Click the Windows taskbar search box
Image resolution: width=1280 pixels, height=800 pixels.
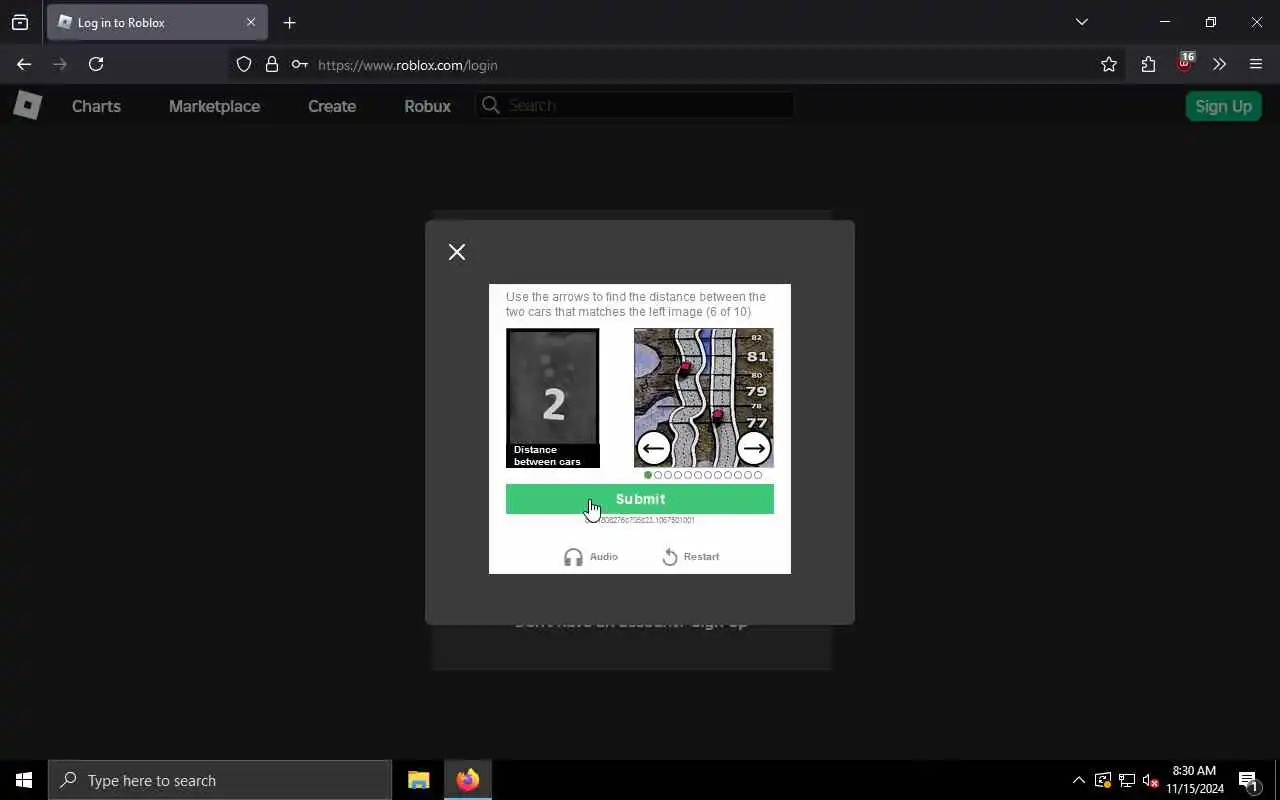point(220,780)
